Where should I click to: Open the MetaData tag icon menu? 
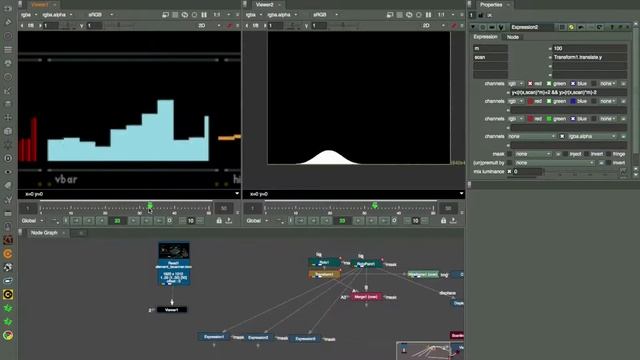(x=8, y=185)
